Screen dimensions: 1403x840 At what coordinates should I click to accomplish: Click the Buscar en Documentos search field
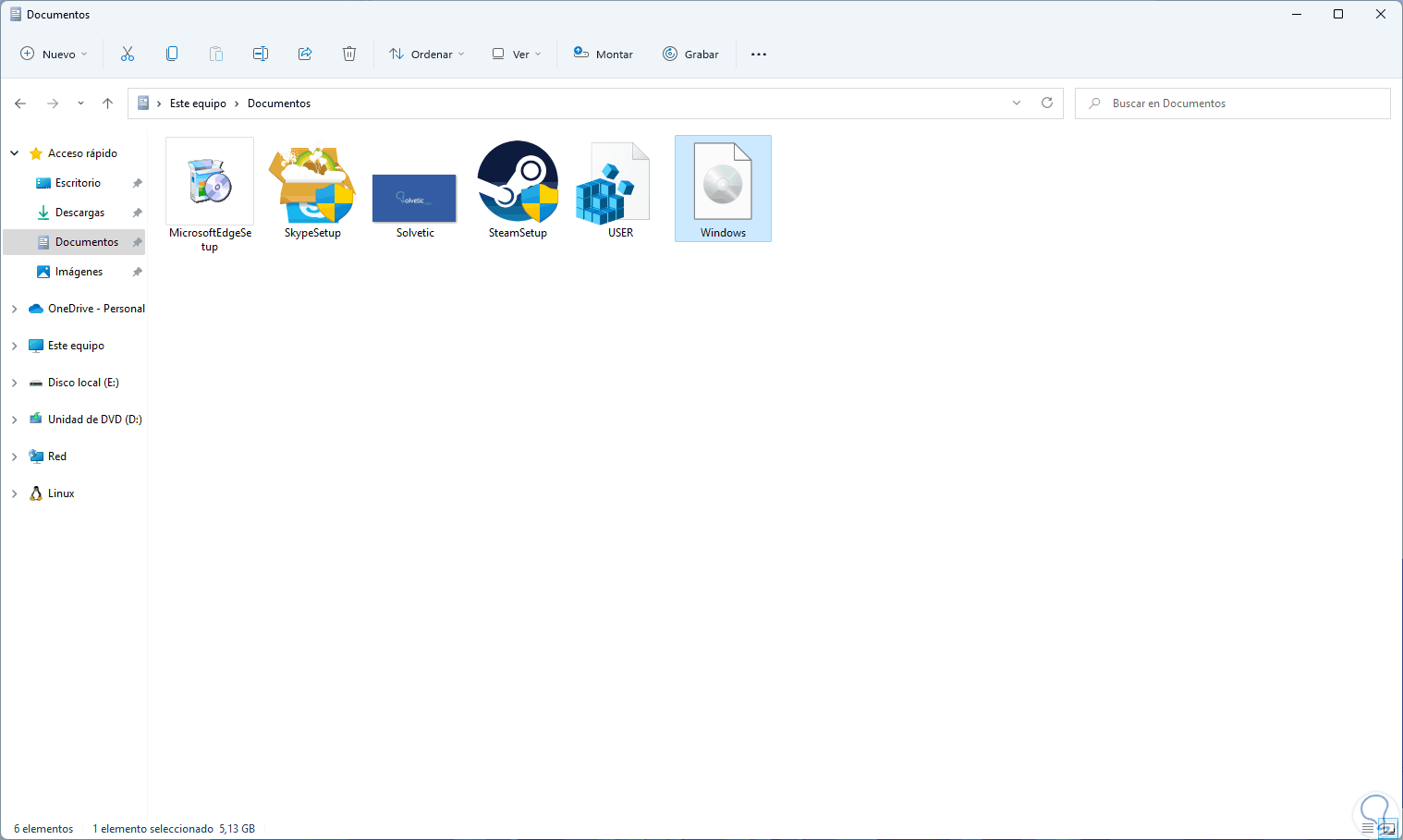[1233, 103]
